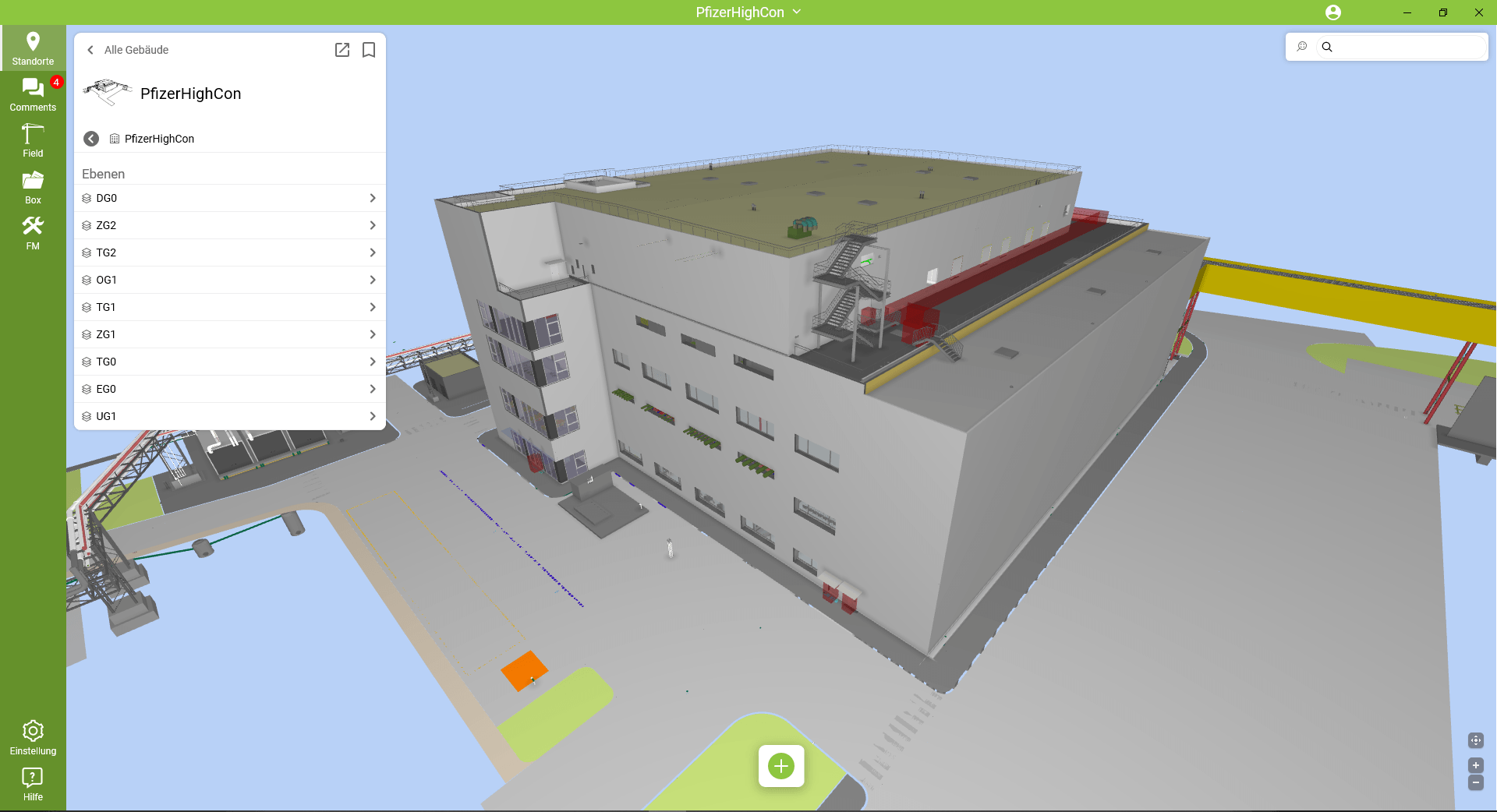Open the Einstellung settings
This screenshot has height=812, width=1497.
click(x=33, y=737)
